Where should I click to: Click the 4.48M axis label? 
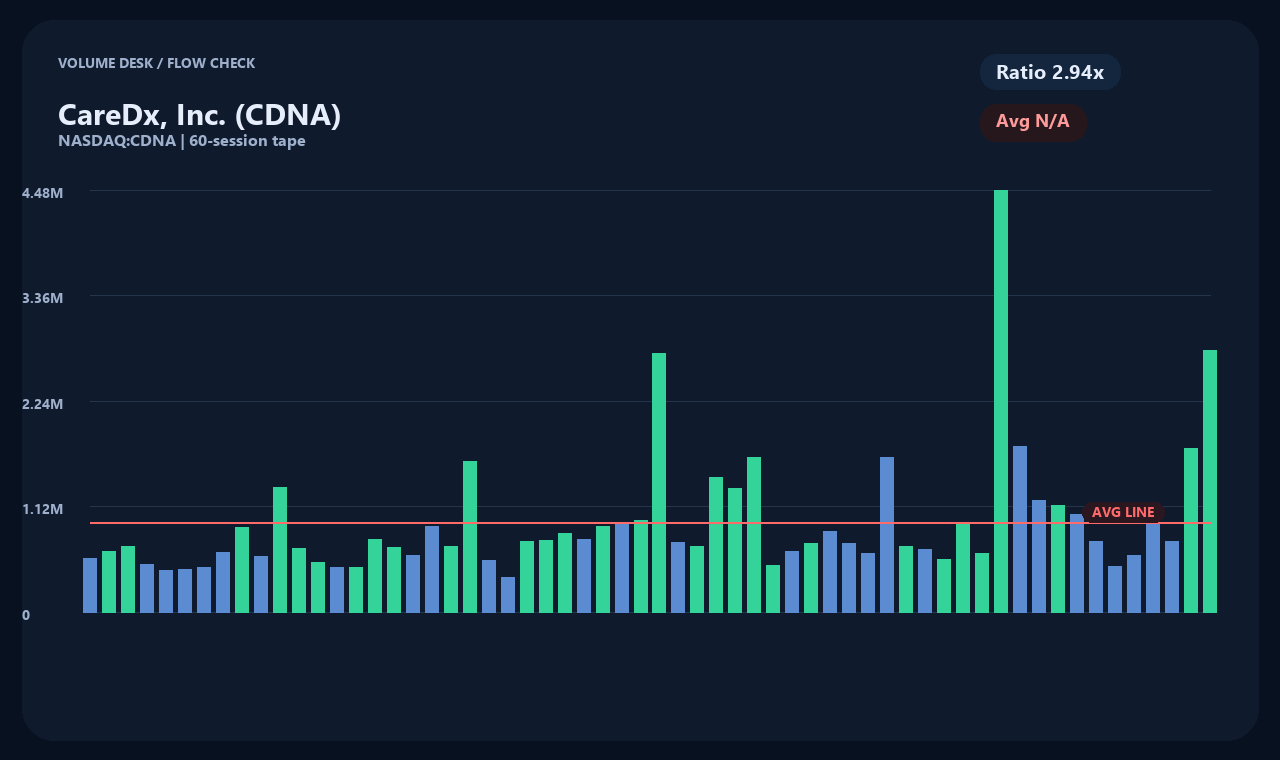[x=43, y=192]
